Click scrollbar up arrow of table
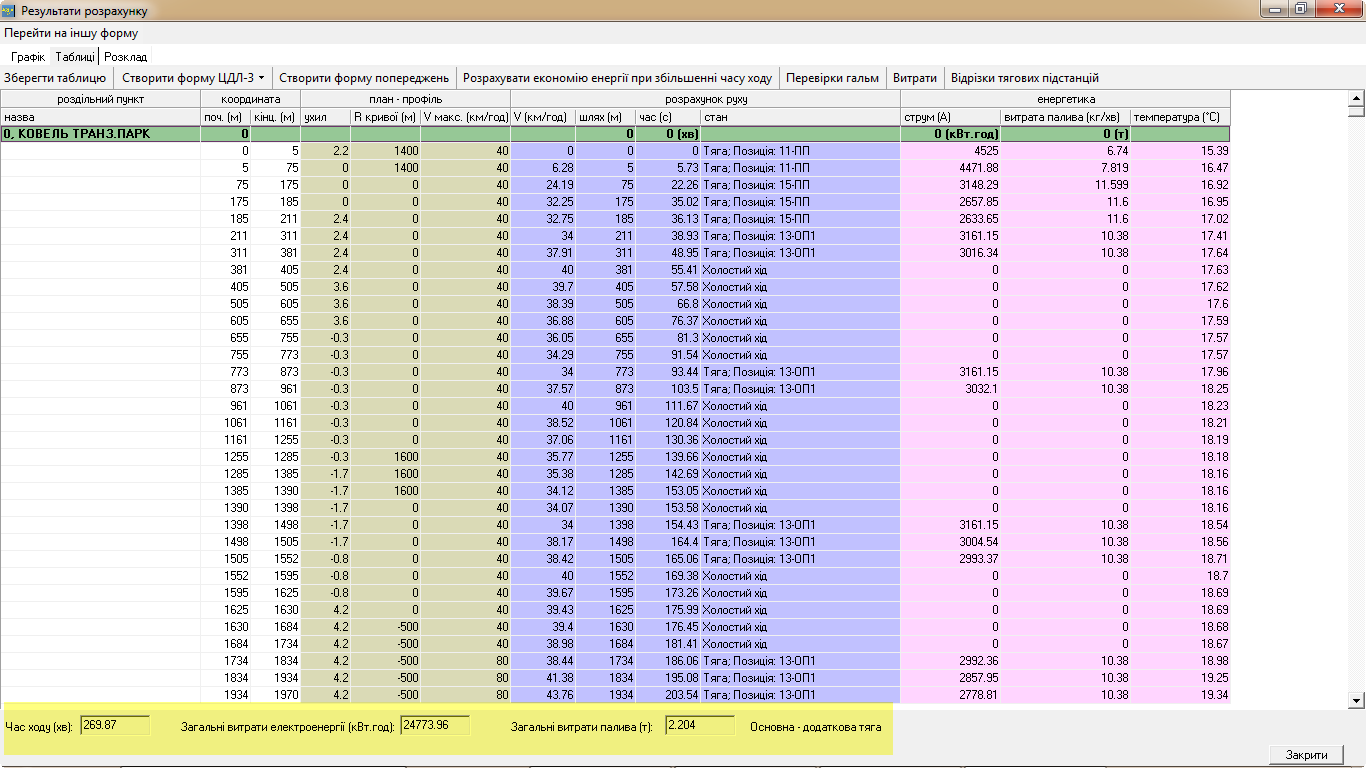This screenshot has width=1366, height=768. (x=1356, y=98)
